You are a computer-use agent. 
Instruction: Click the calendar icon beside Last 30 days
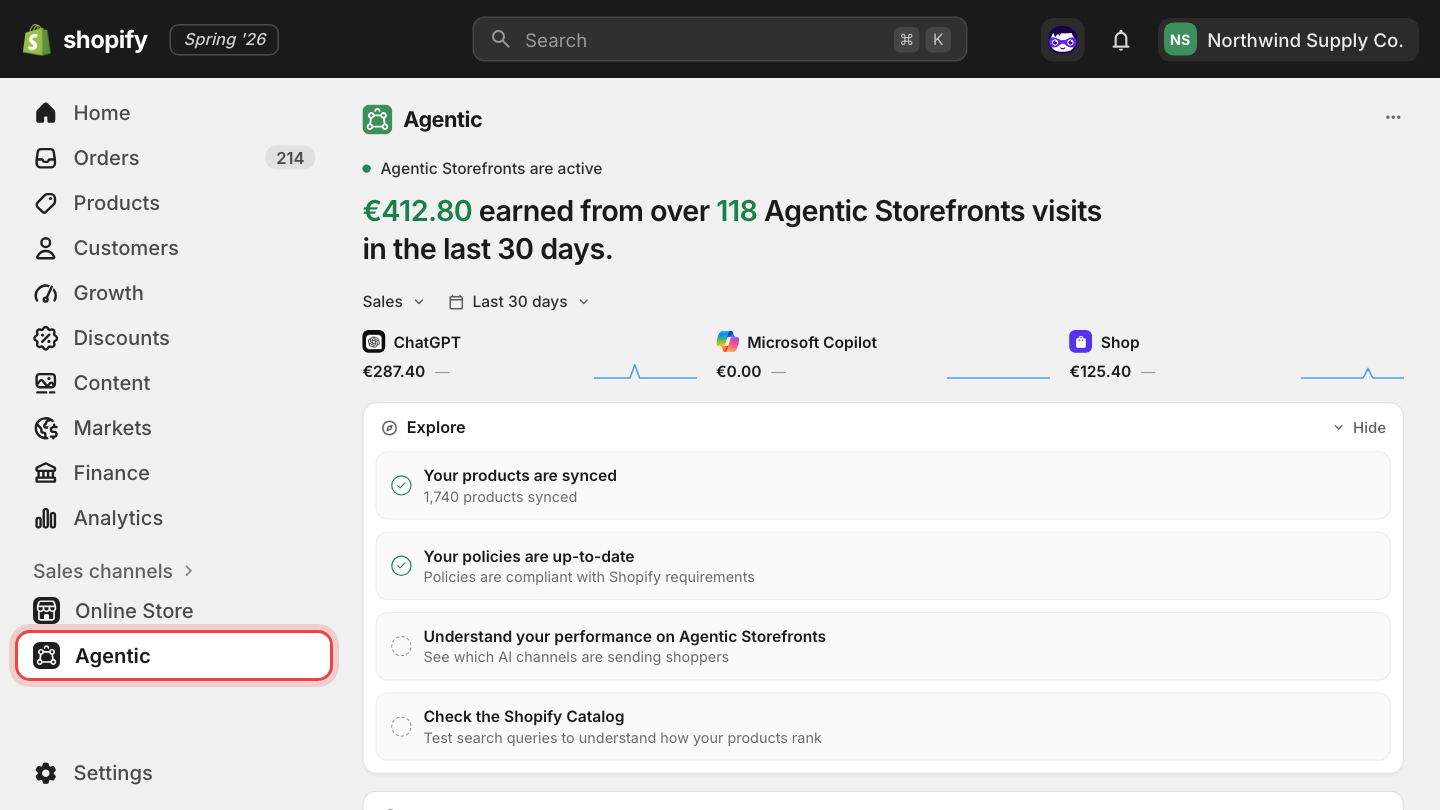456,301
